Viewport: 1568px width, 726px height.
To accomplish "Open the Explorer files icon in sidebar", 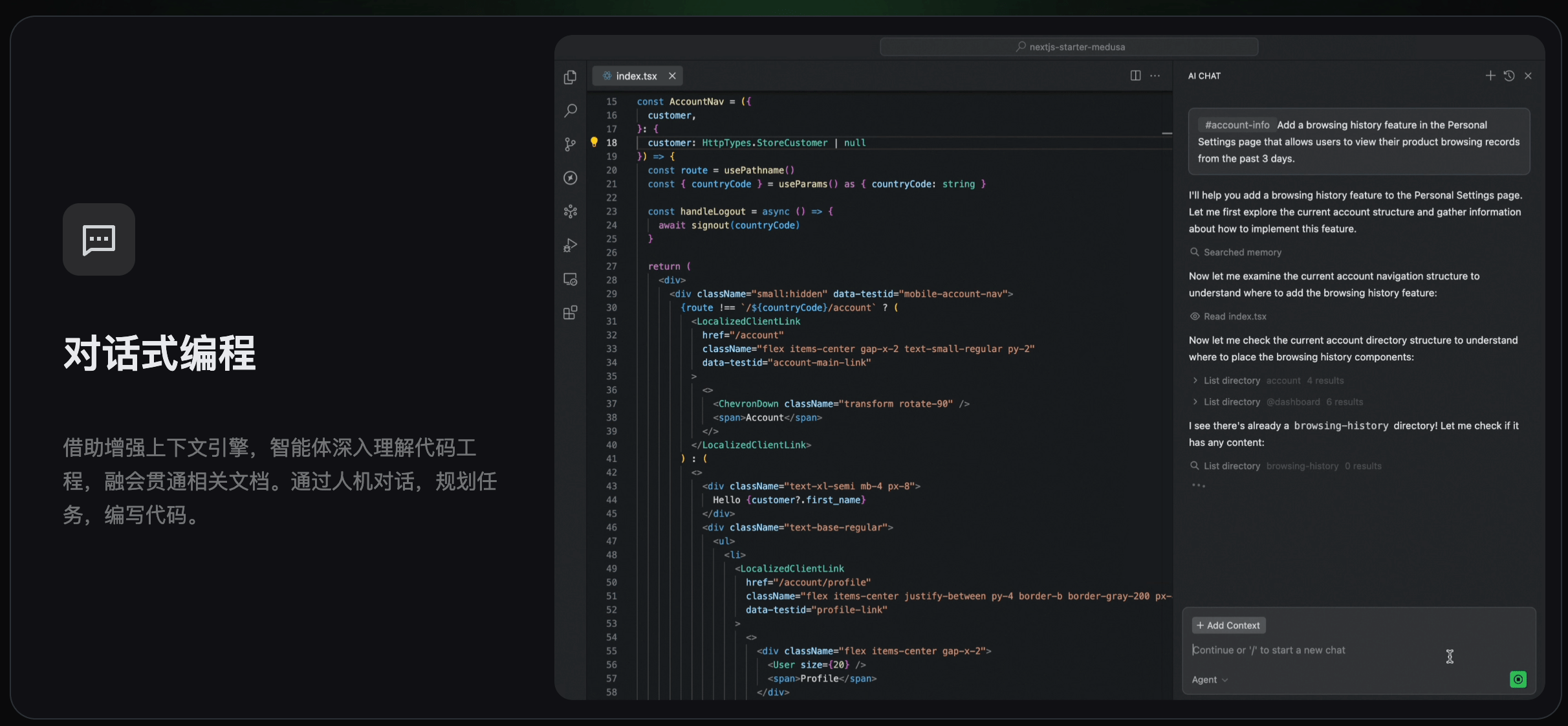I will (x=570, y=77).
